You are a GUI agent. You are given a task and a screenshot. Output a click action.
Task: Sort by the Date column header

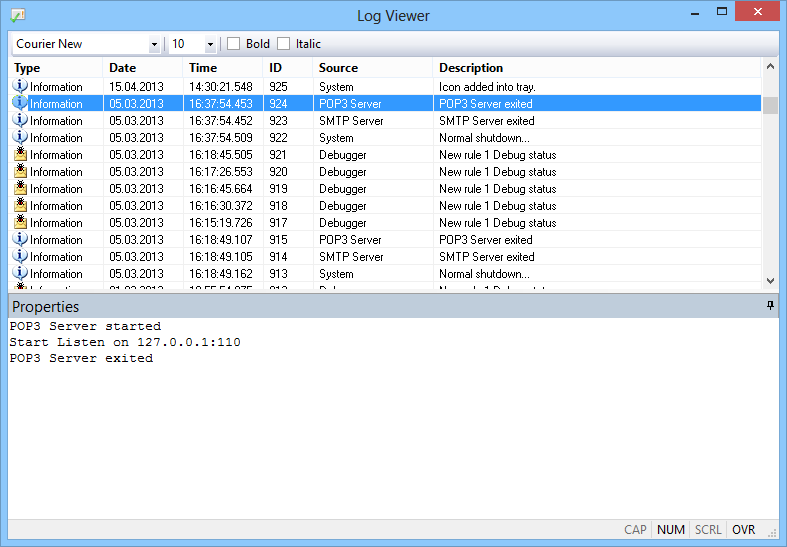click(x=143, y=68)
